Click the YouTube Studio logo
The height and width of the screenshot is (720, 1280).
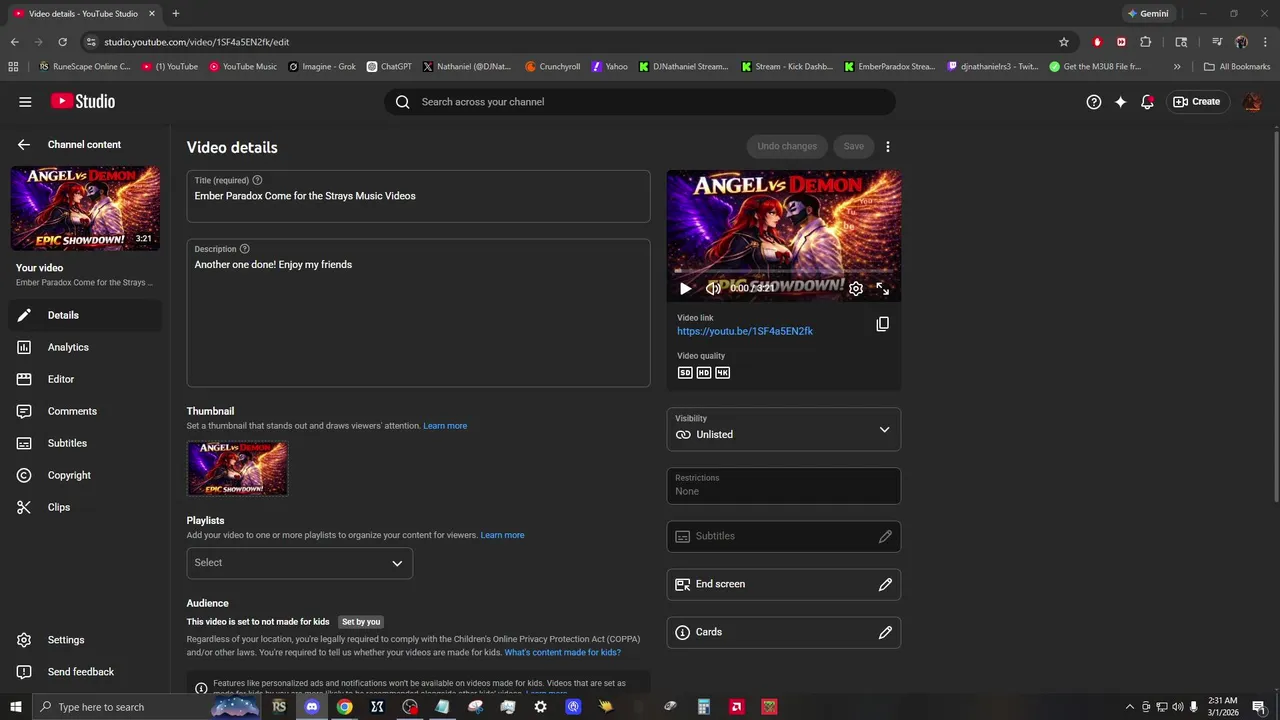[x=83, y=101]
